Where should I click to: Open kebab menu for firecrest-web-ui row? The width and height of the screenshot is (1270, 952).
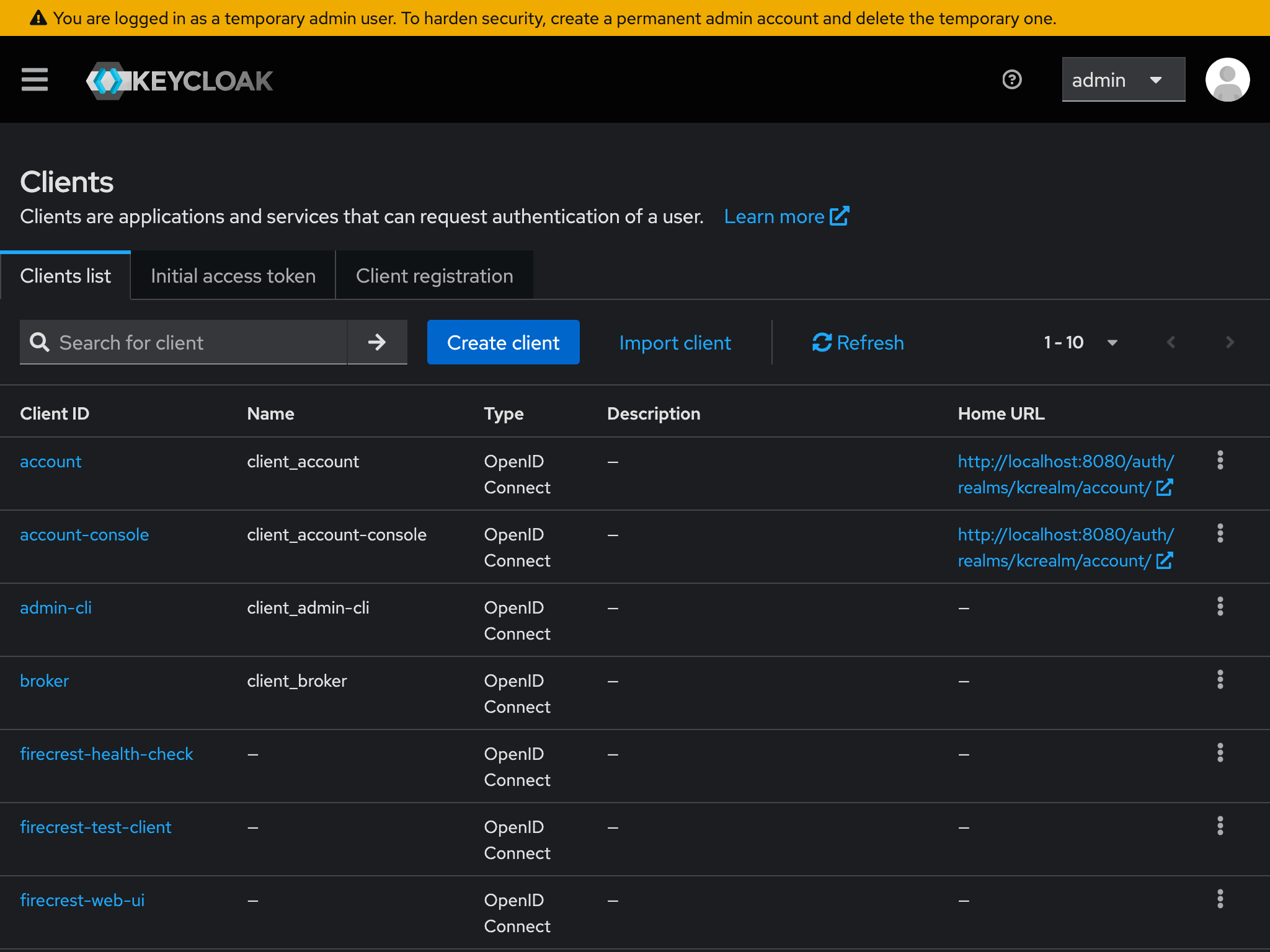tap(1220, 899)
